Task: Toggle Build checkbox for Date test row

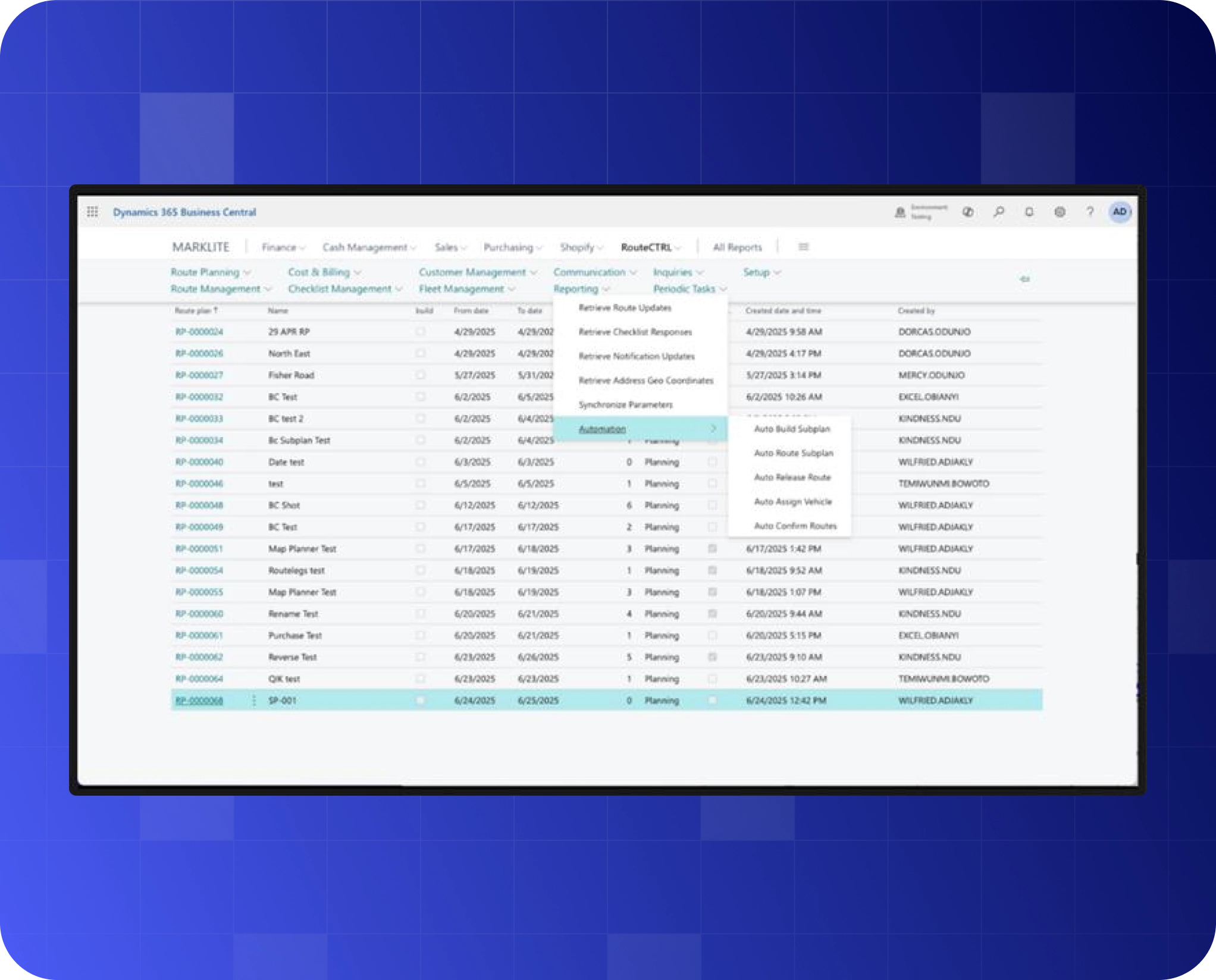Action: coord(421,462)
